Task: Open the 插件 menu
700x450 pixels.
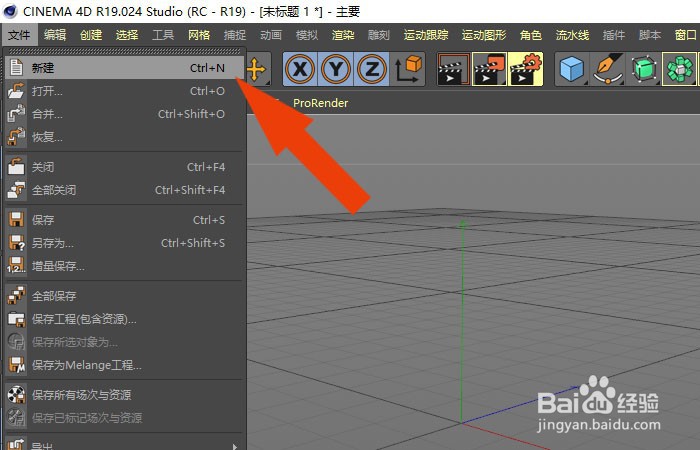Action: tap(614, 35)
